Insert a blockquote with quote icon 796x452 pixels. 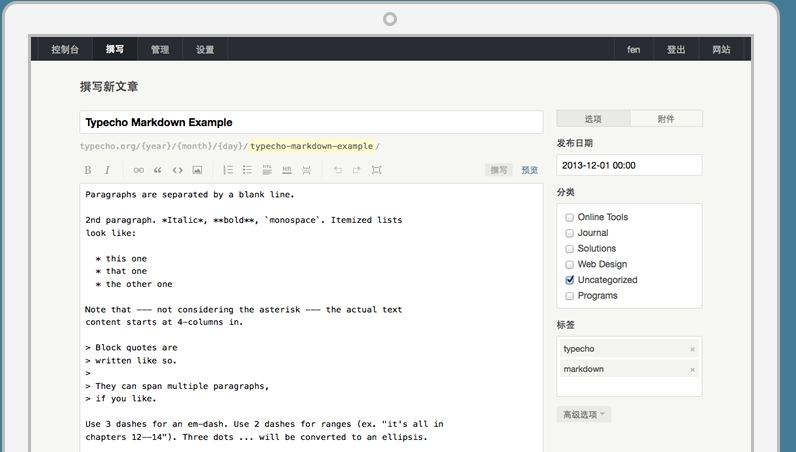pyautogui.click(x=158, y=170)
